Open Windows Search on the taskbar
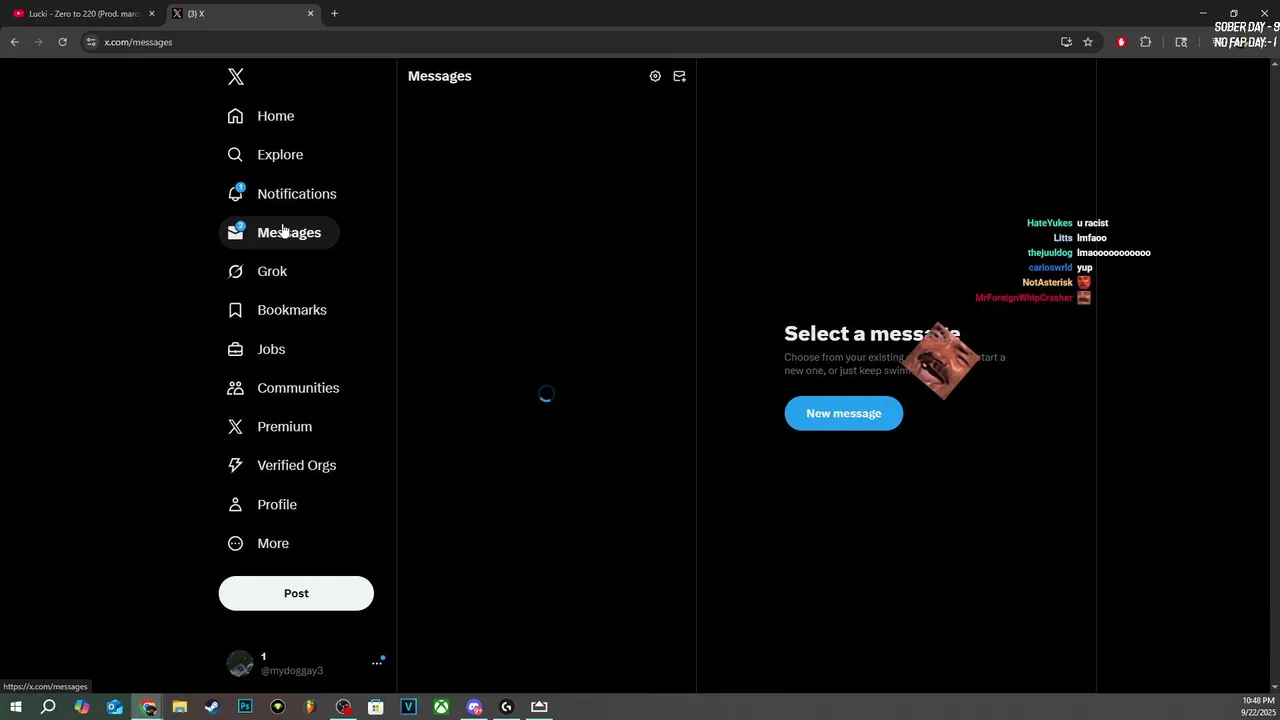The height and width of the screenshot is (720, 1280). coord(48,707)
